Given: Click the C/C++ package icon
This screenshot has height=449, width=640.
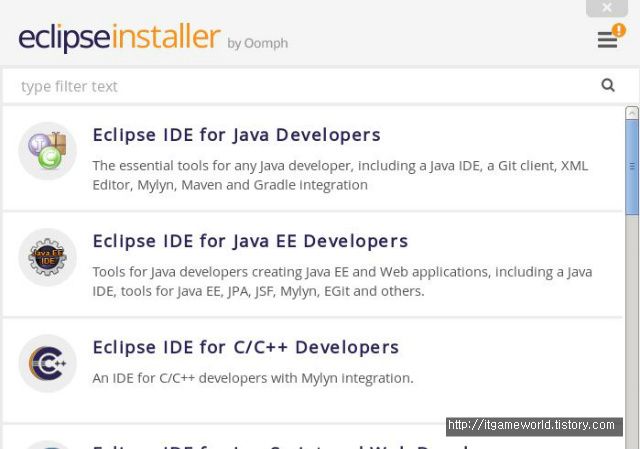Looking at the screenshot, I should coord(48,363).
